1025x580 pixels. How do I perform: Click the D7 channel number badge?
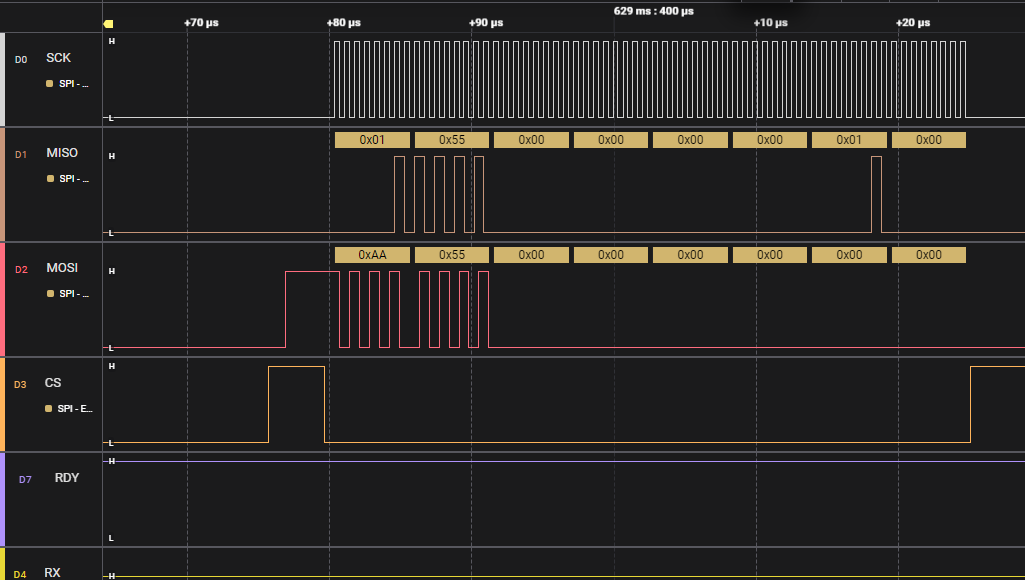[25, 479]
